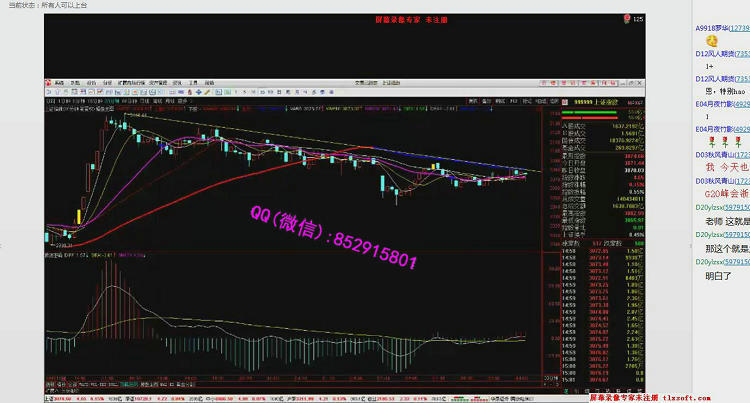Image resolution: width=750 pixels, height=403 pixels.
Task: Open the 工具 menu in the menu bar
Action: [x=194, y=83]
